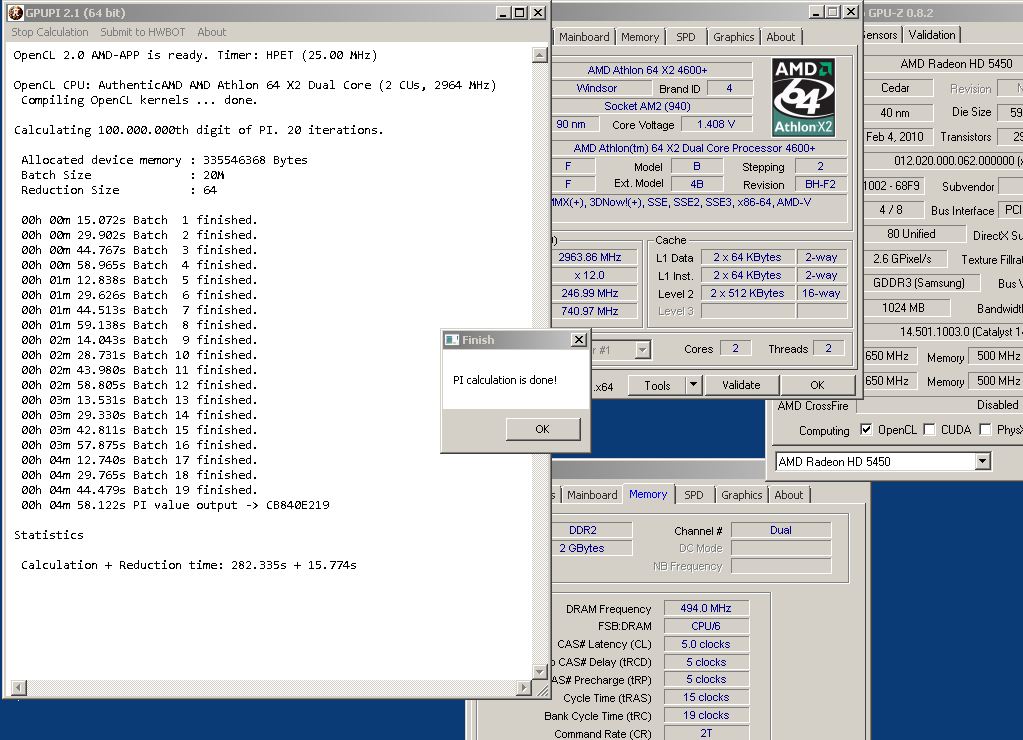Click the Channel # Dual value
1023x740 pixels.
[781, 530]
